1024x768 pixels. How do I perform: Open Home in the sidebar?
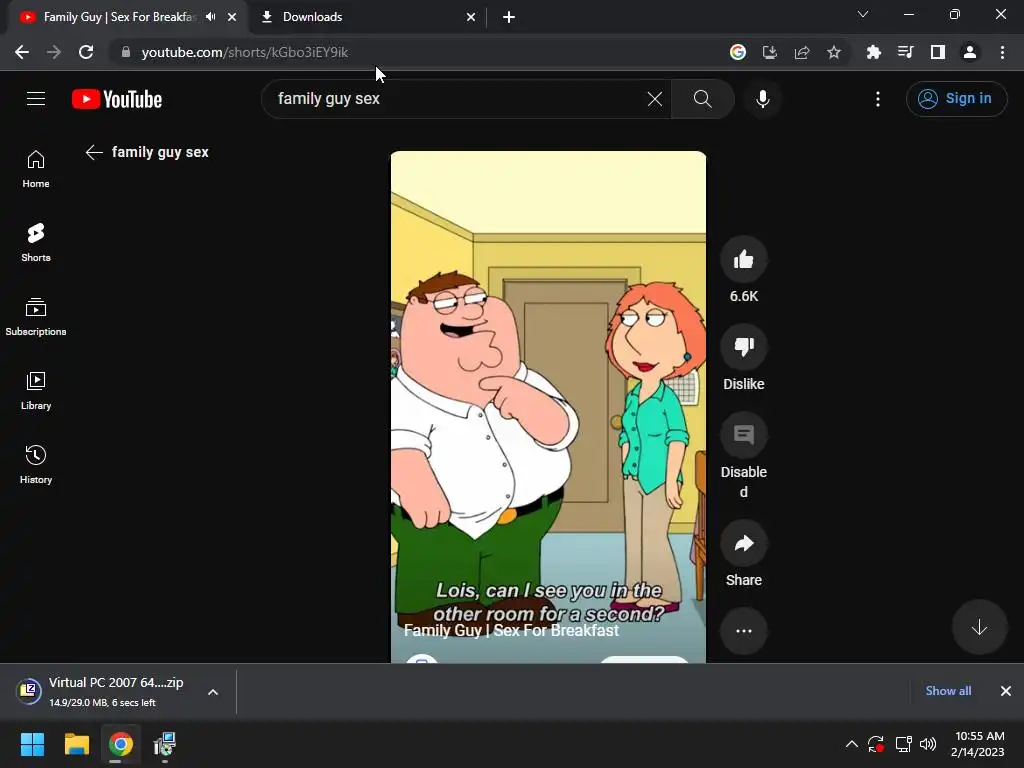coord(36,169)
